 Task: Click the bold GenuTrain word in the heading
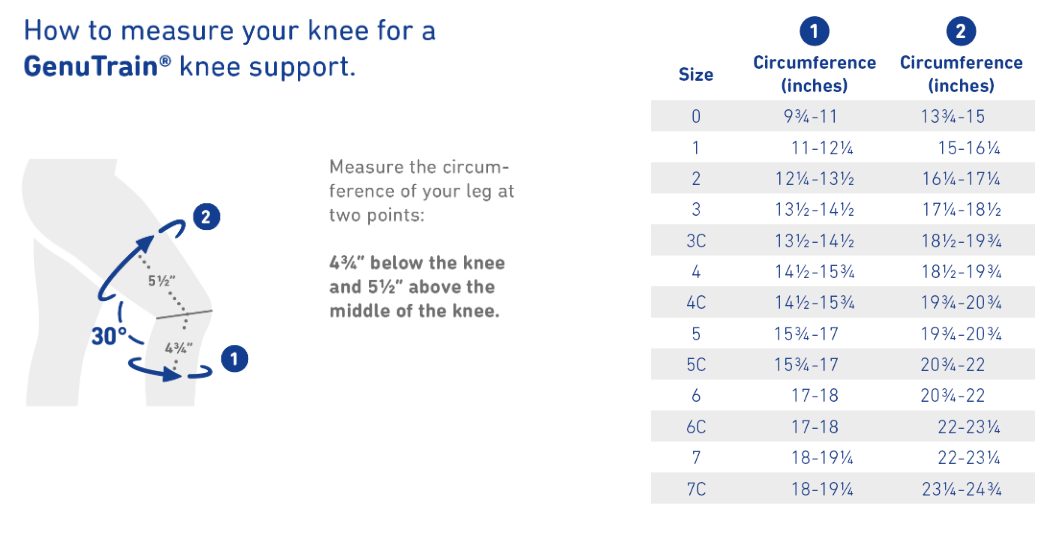point(90,68)
